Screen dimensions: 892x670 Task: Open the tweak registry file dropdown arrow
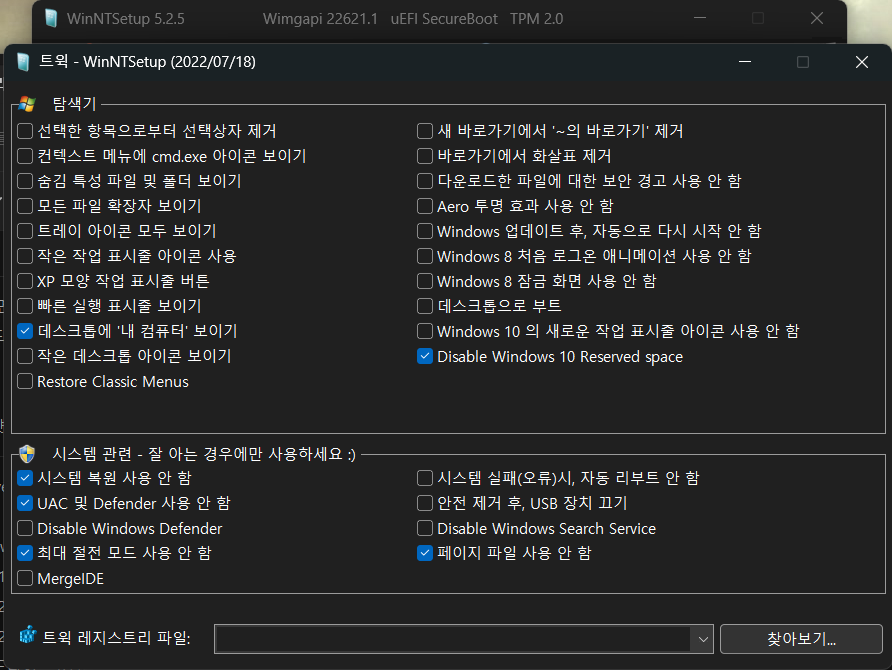[703, 639]
